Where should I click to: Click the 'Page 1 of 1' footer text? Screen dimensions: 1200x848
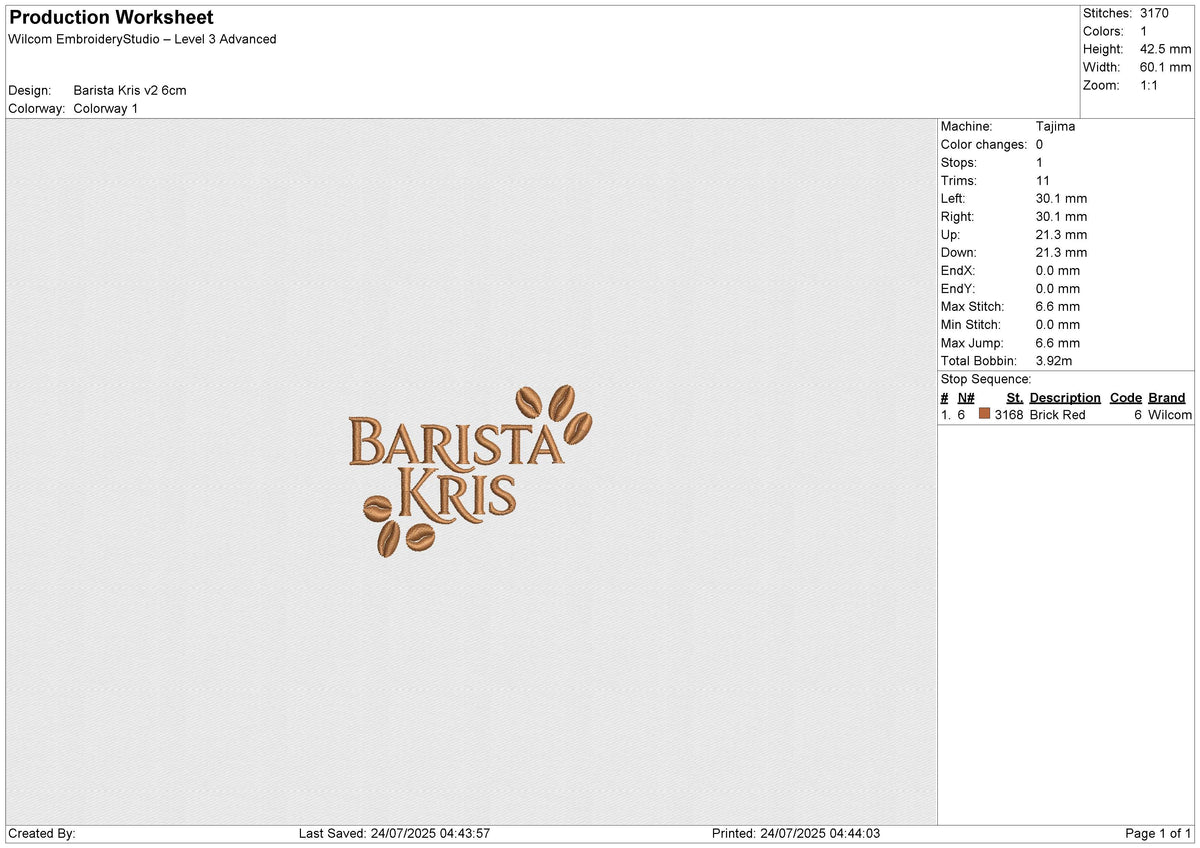tap(1158, 833)
